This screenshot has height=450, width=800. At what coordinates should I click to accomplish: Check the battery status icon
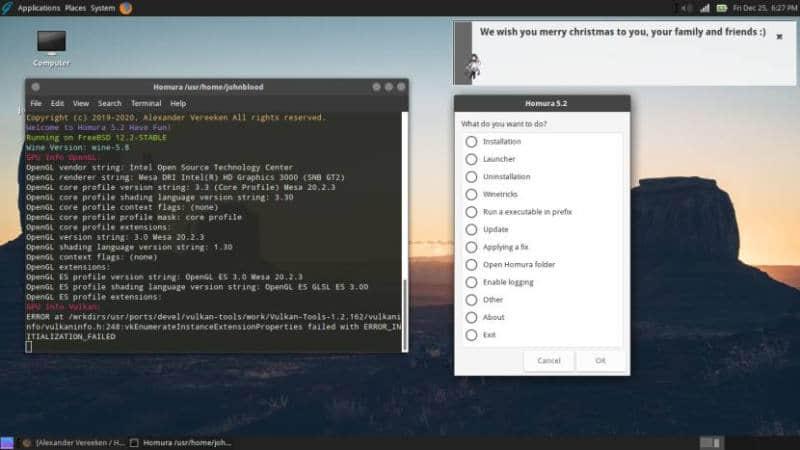[723, 8]
